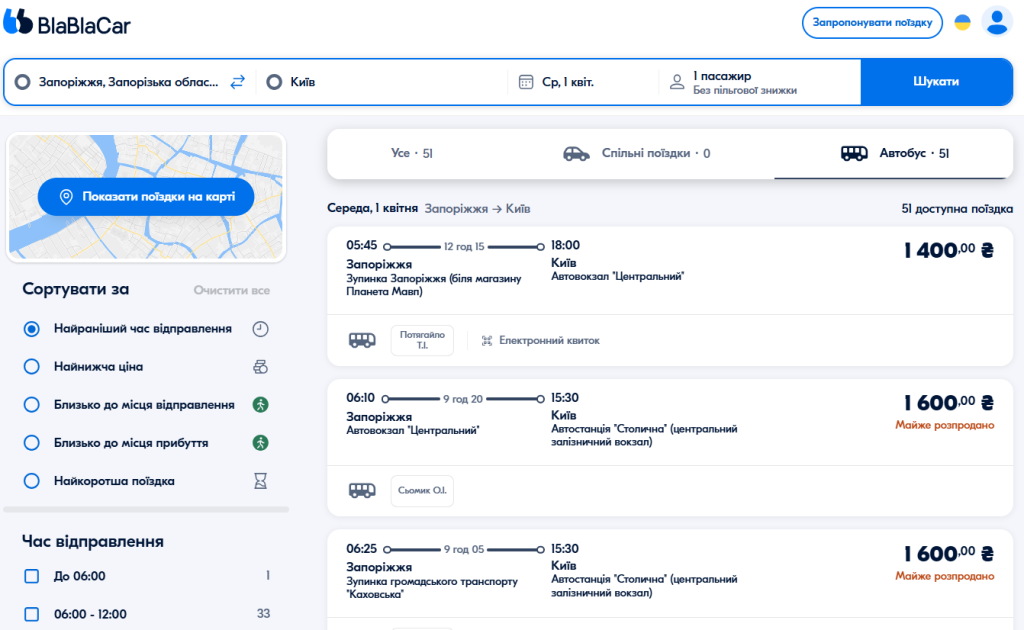Click the hourglass icon beside shortest trip

[x=260, y=481]
